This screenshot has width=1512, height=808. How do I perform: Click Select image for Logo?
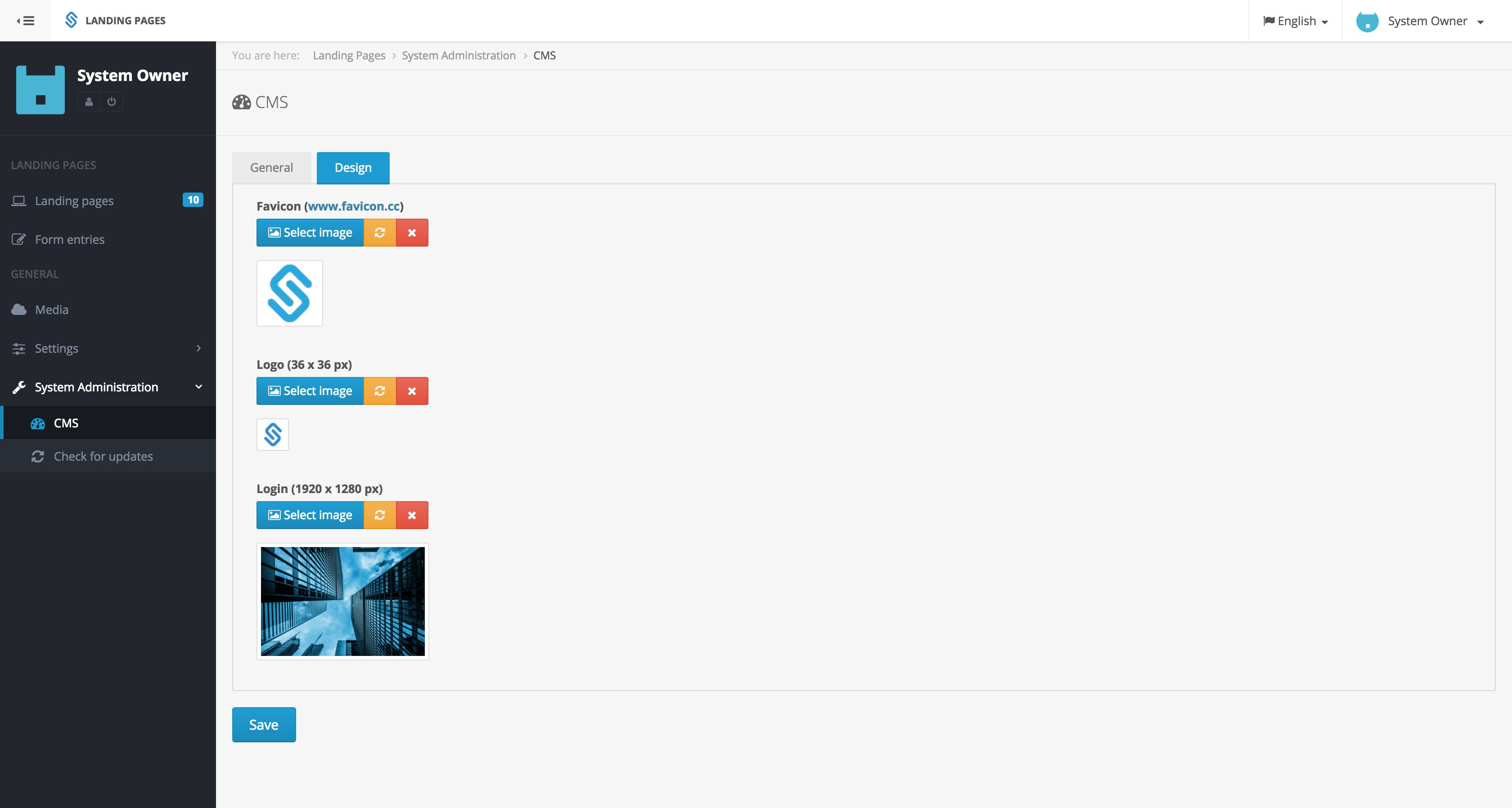pos(310,391)
